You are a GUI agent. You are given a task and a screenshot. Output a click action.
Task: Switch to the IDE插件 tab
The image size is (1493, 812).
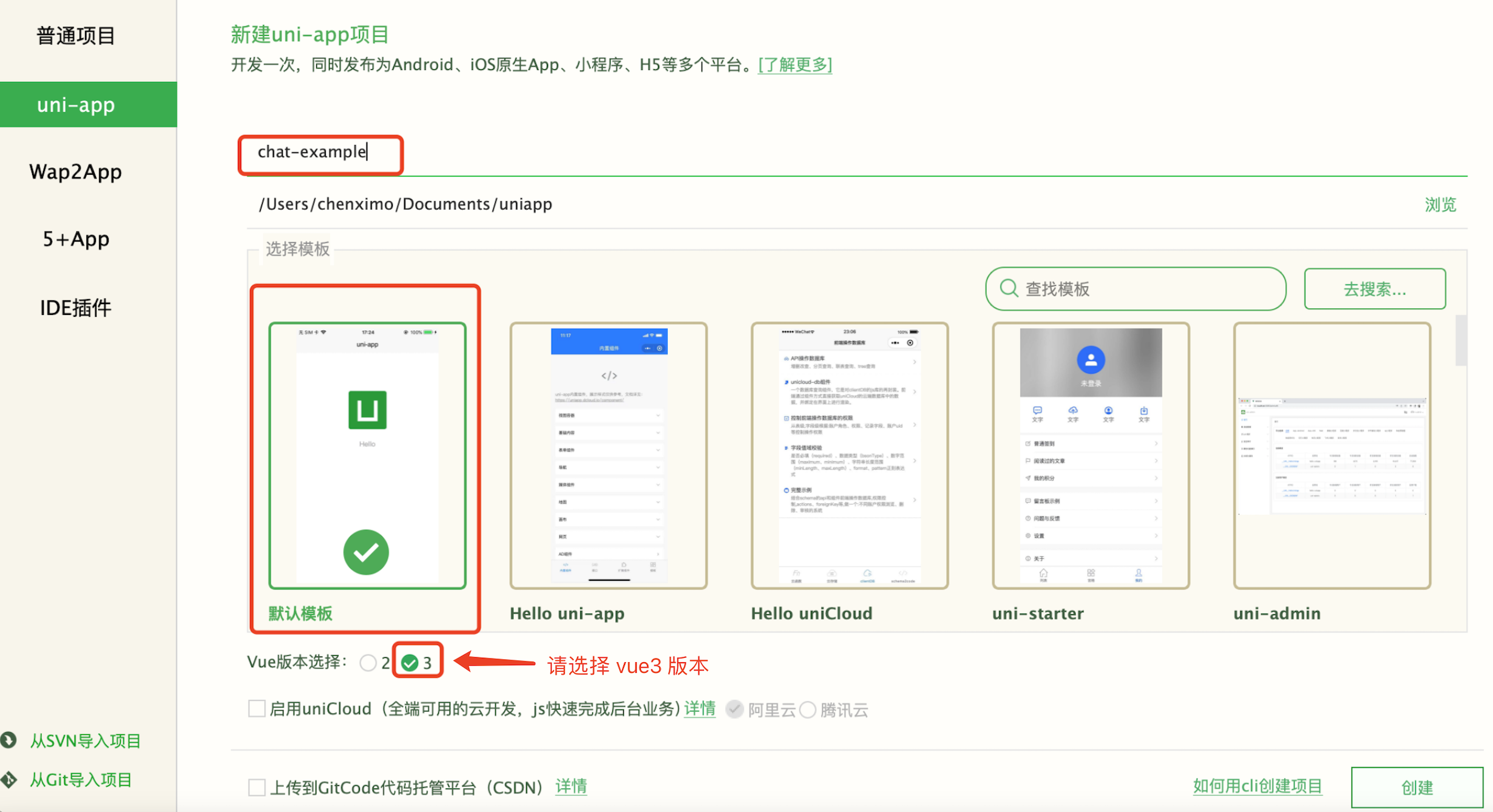76,308
